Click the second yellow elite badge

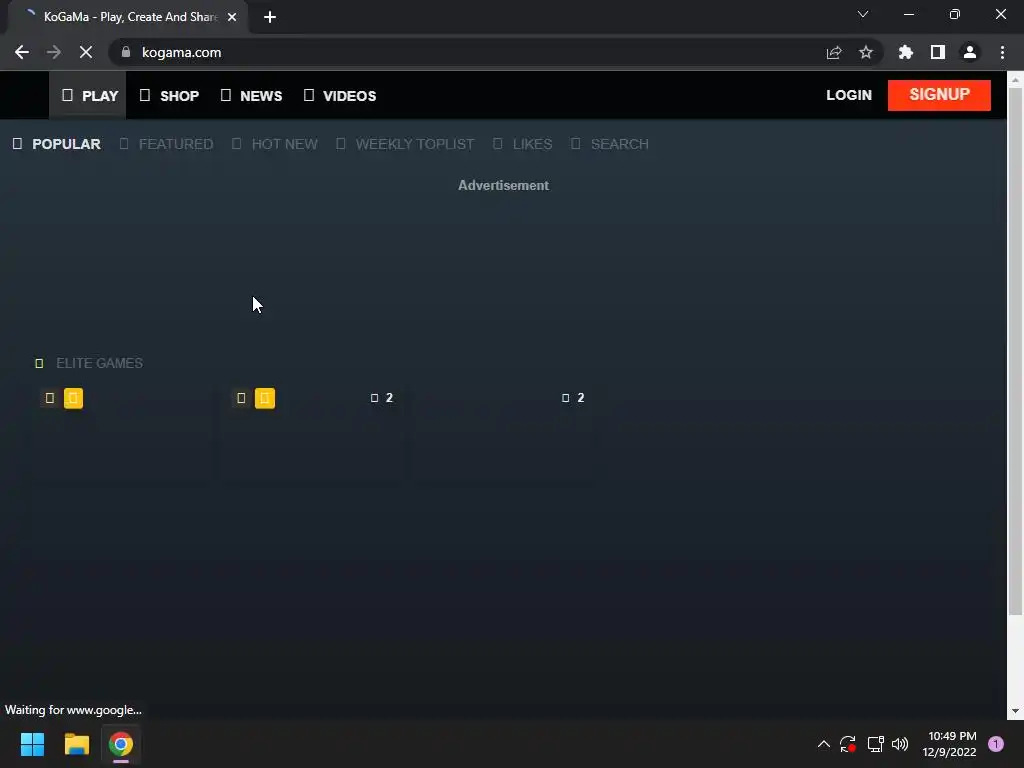(x=264, y=398)
